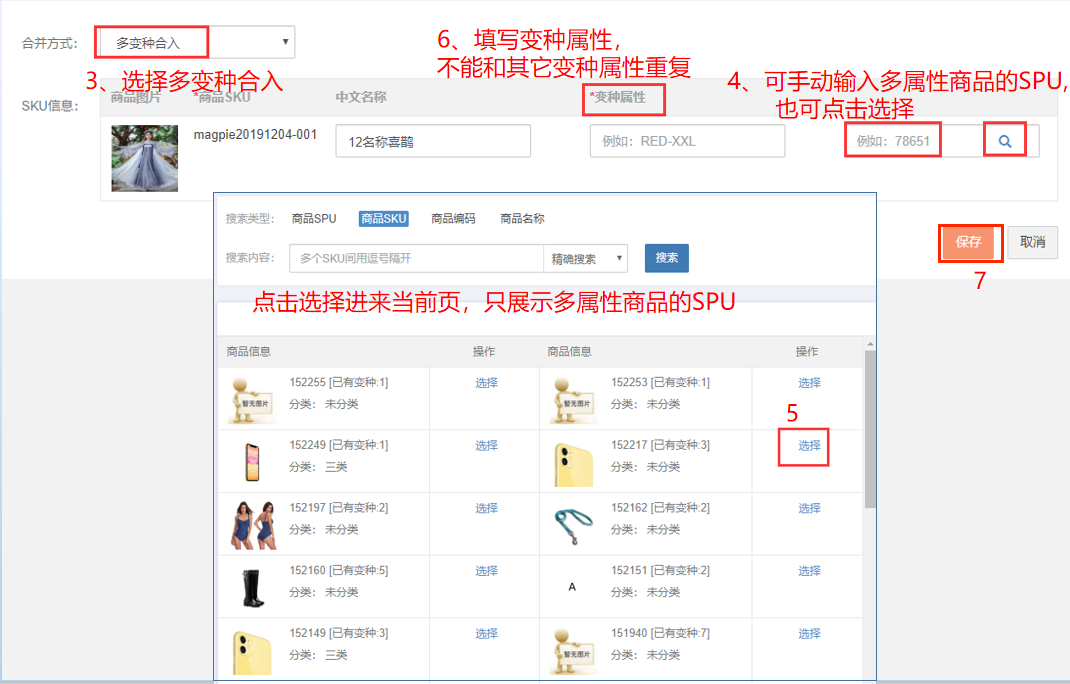
Task: Click the magpie20191204-001 product image
Action: [x=145, y=158]
